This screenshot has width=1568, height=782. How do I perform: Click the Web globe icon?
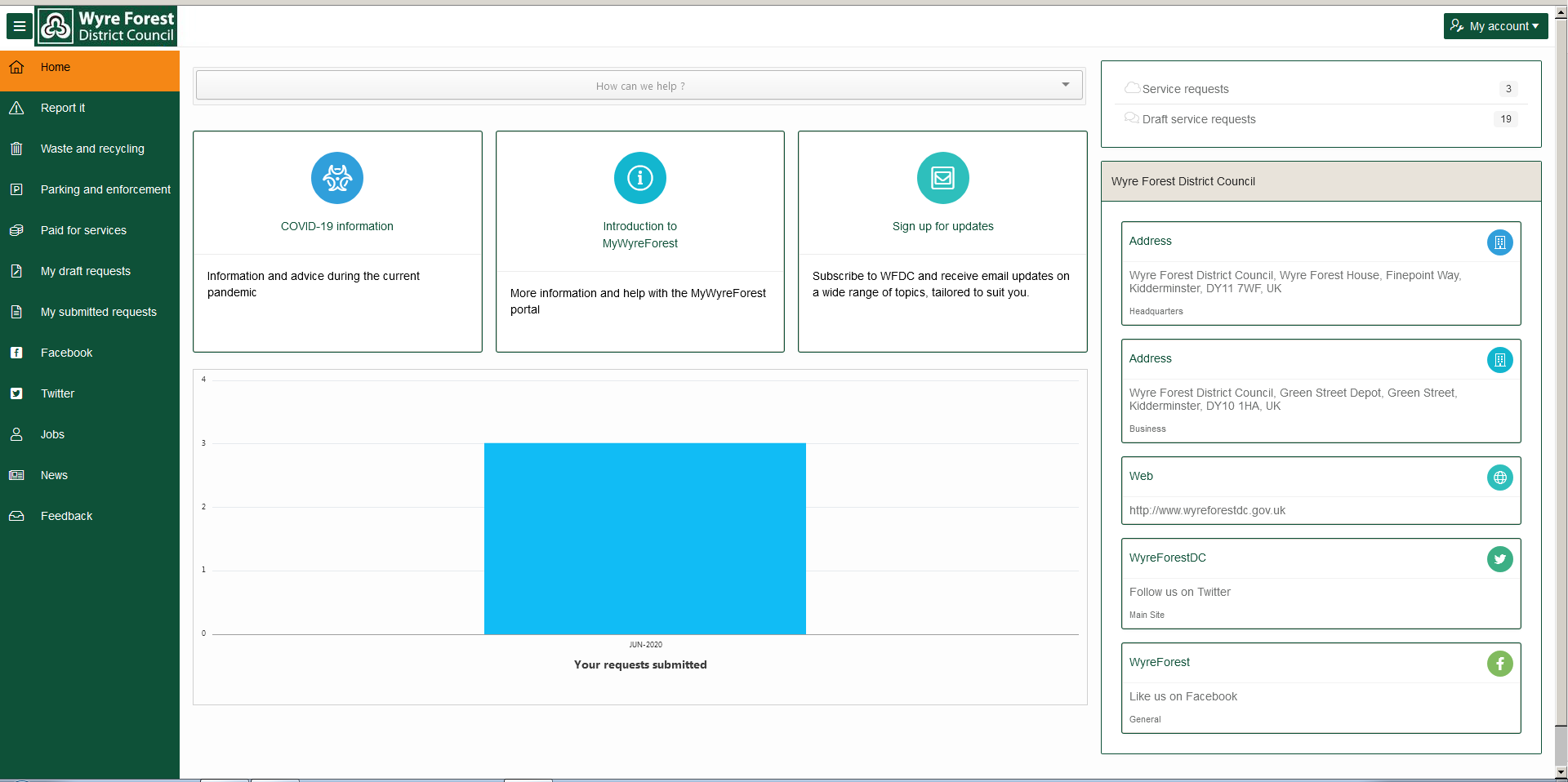click(1500, 478)
